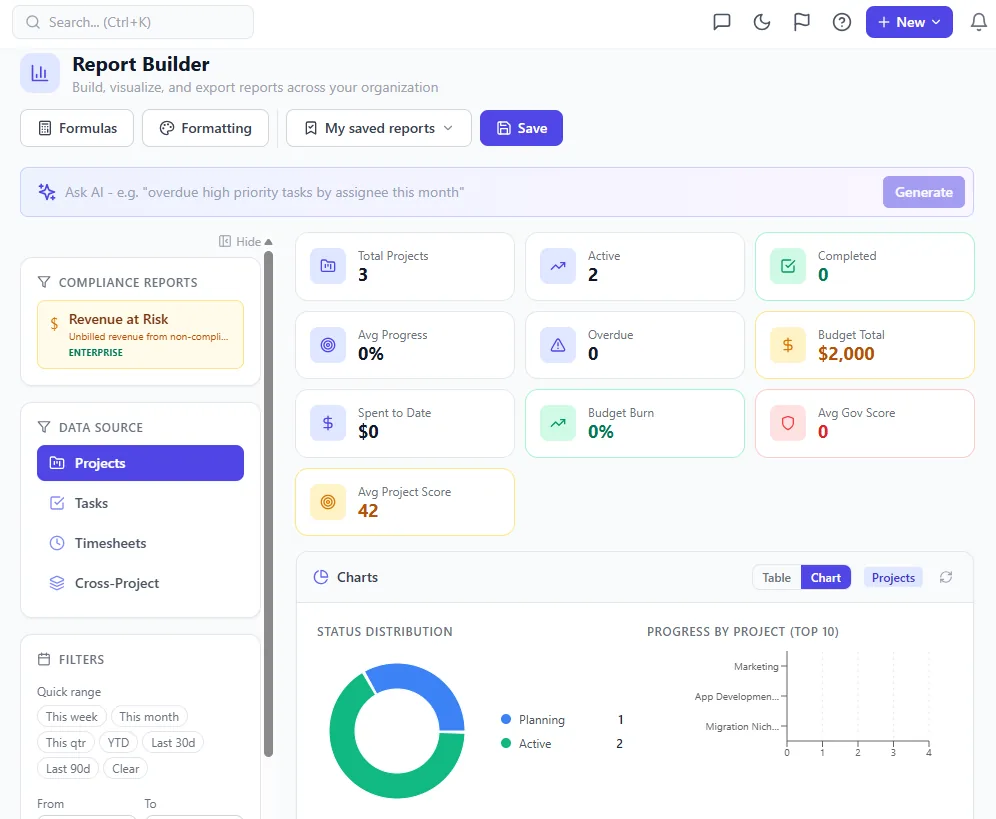Click the Marketing label in progress chart
Viewport: 996px width, 819px height.
coord(756,667)
